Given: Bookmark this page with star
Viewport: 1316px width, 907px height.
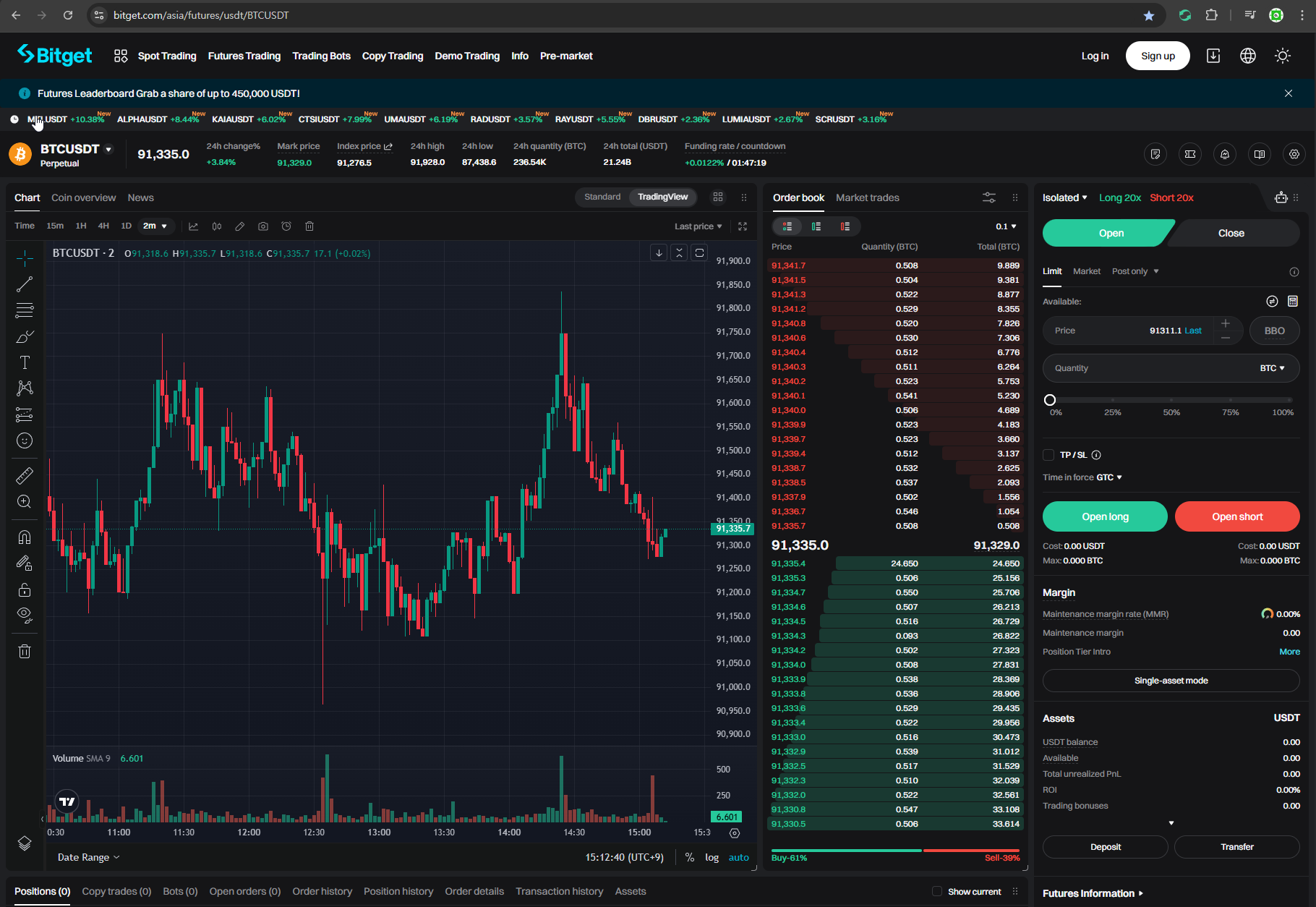Looking at the screenshot, I should pyautogui.click(x=1149, y=15).
